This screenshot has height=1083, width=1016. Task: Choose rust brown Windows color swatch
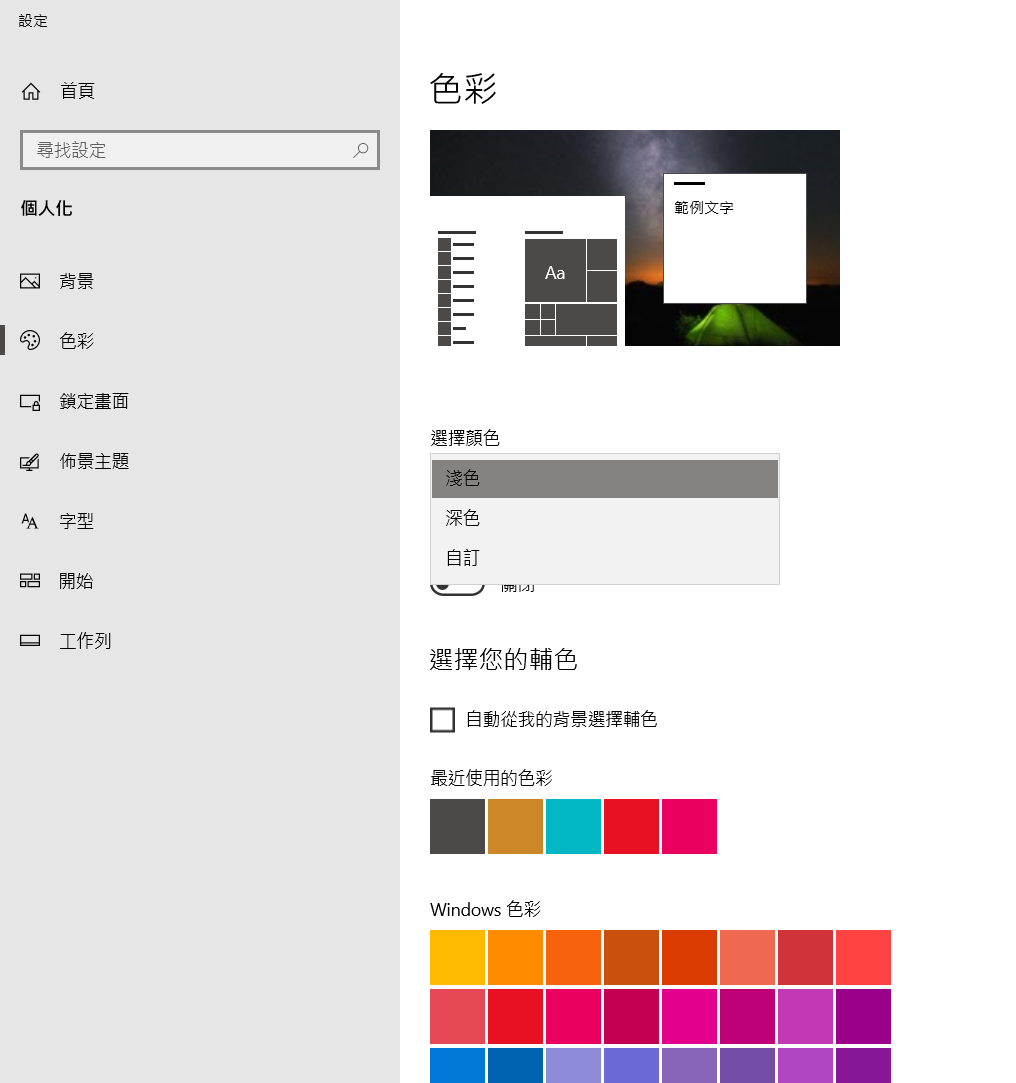pos(631,957)
